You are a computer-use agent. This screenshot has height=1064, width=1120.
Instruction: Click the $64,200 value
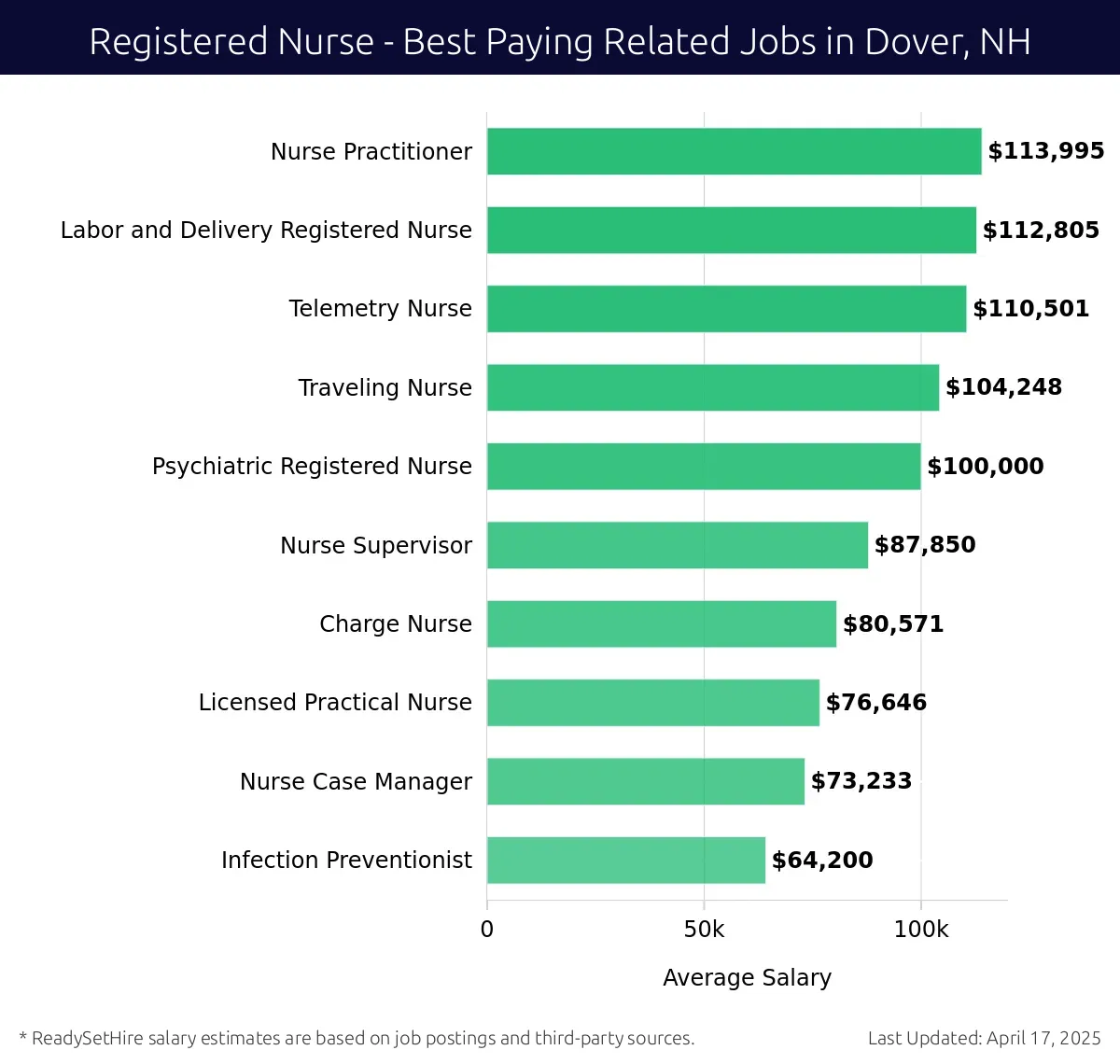click(822, 861)
